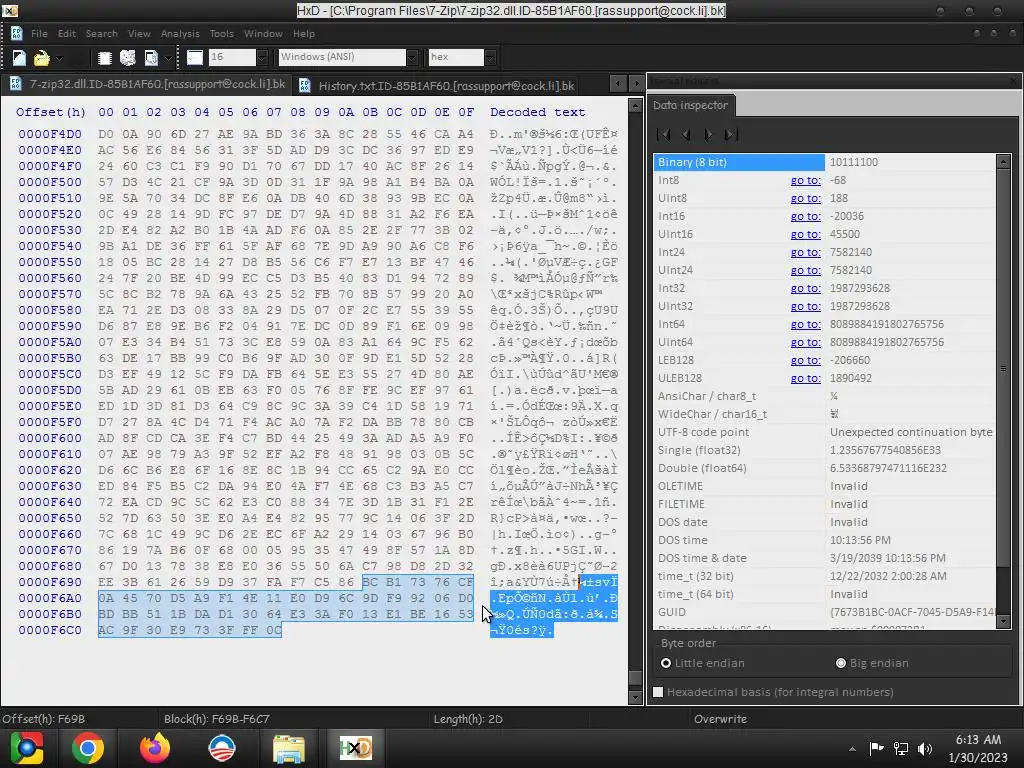Show hidden tray icons arrow

(x=852, y=748)
